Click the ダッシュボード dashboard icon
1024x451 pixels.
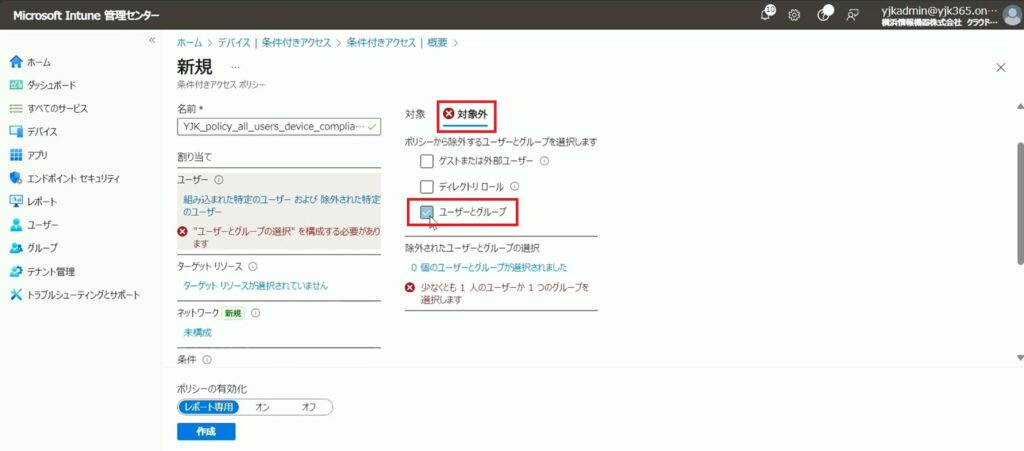(x=16, y=85)
